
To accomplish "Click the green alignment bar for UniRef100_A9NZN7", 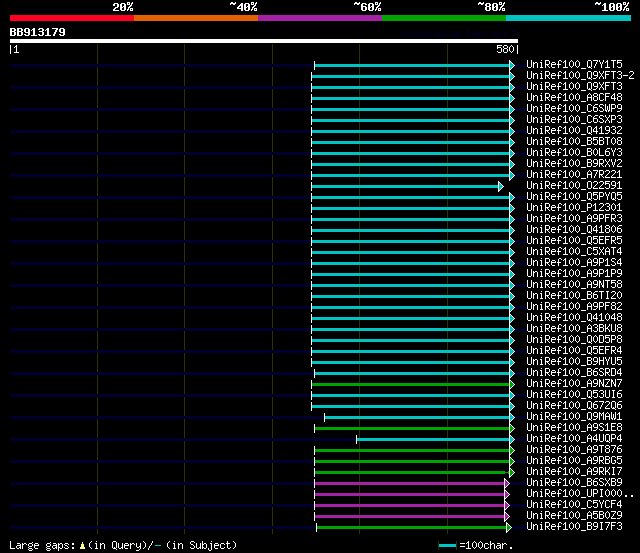I will click(x=411, y=384).
